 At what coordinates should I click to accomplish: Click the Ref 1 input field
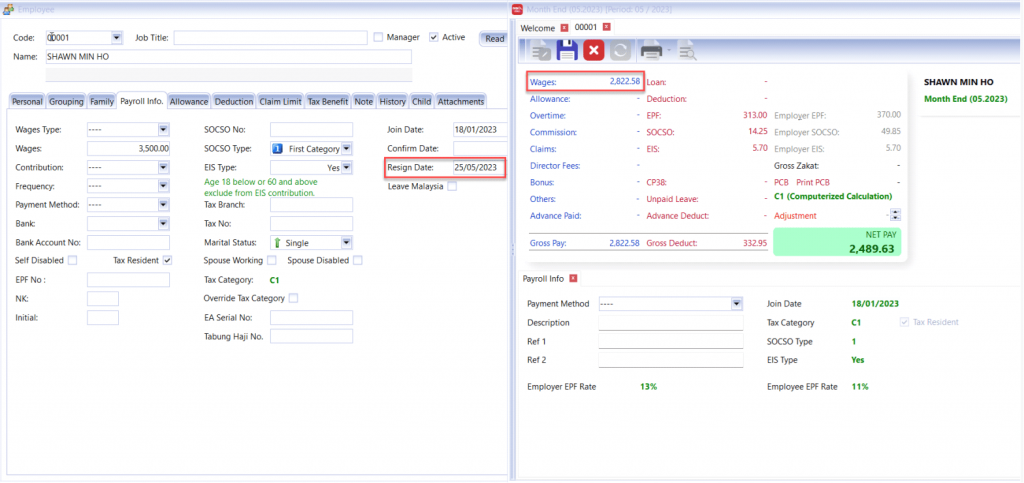pyautogui.click(x=671, y=341)
